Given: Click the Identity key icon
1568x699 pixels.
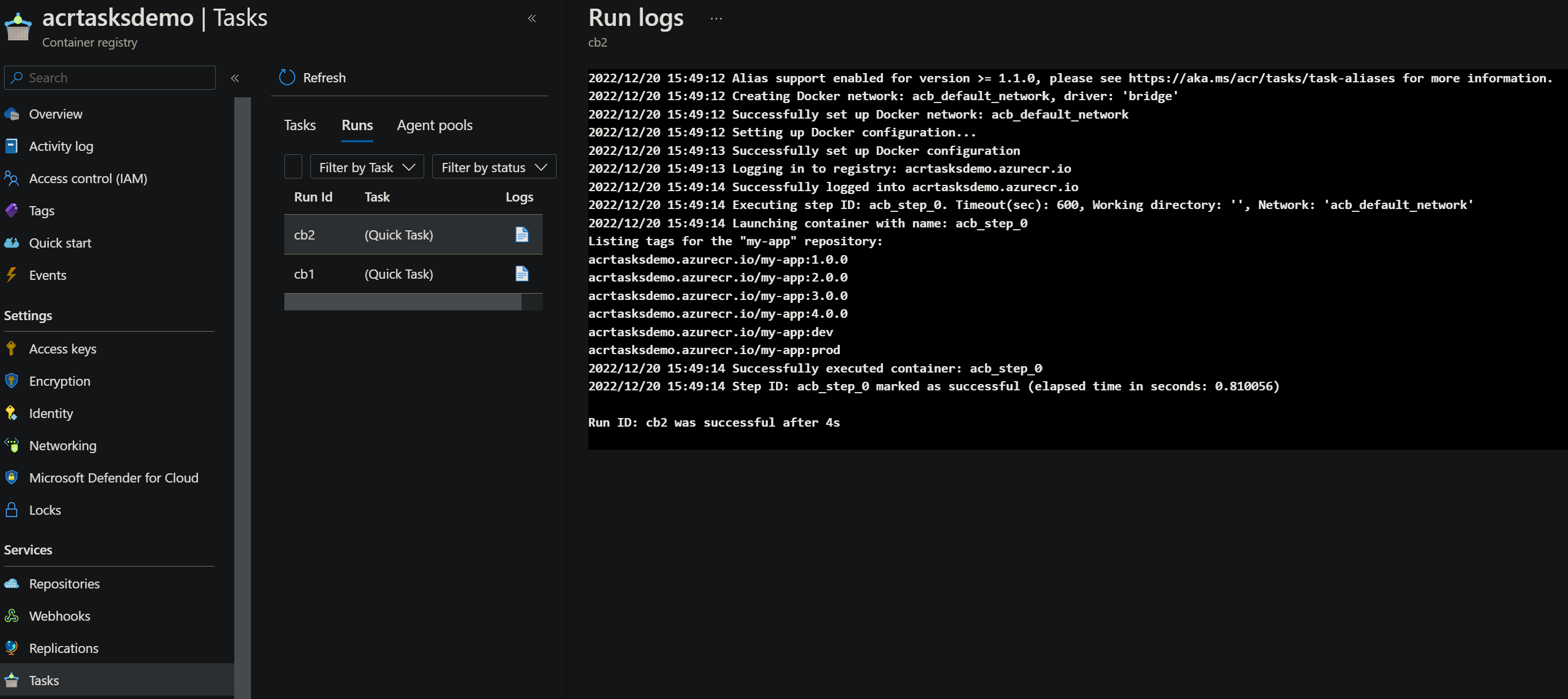Looking at the screenshot, I should 12,413.
